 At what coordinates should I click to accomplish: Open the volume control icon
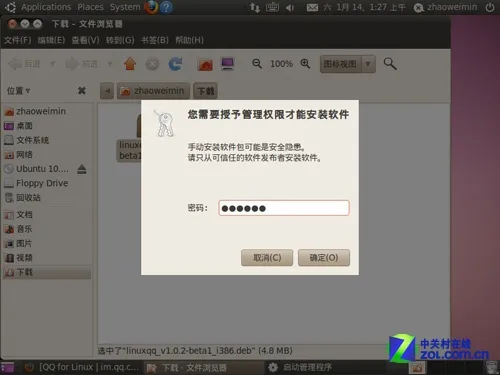click(290, 7)
